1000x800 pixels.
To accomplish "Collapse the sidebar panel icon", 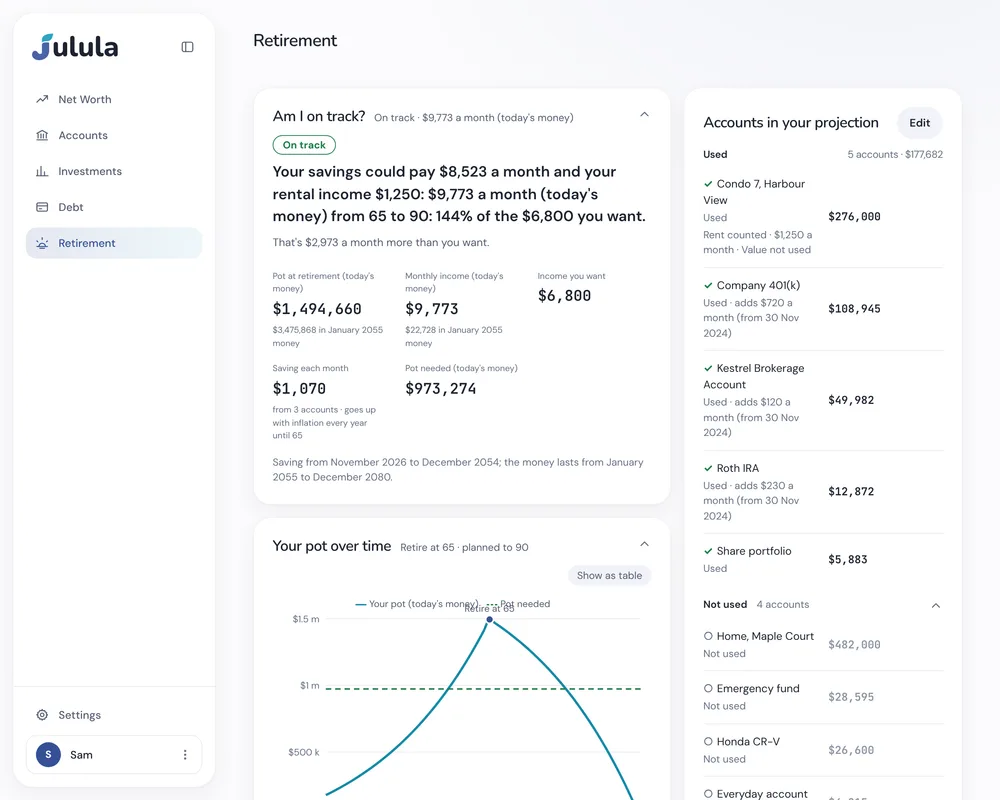I will coord(188,47).
